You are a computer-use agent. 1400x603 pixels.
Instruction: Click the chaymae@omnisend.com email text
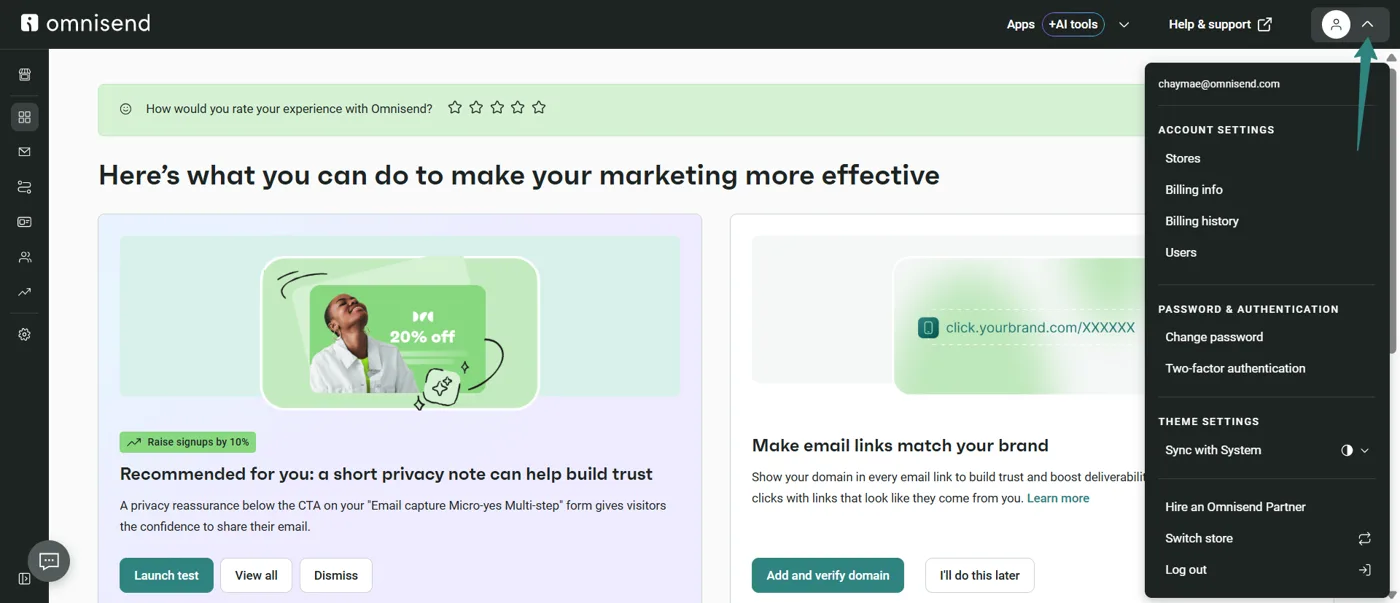point(1219,84)
